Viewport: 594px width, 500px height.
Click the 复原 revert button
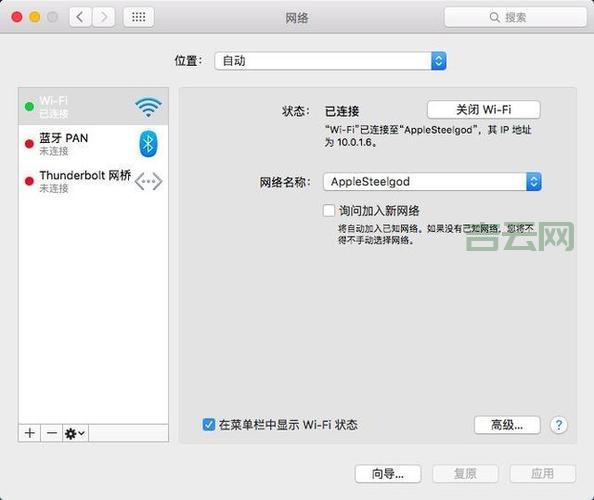(x=465, y=473)
